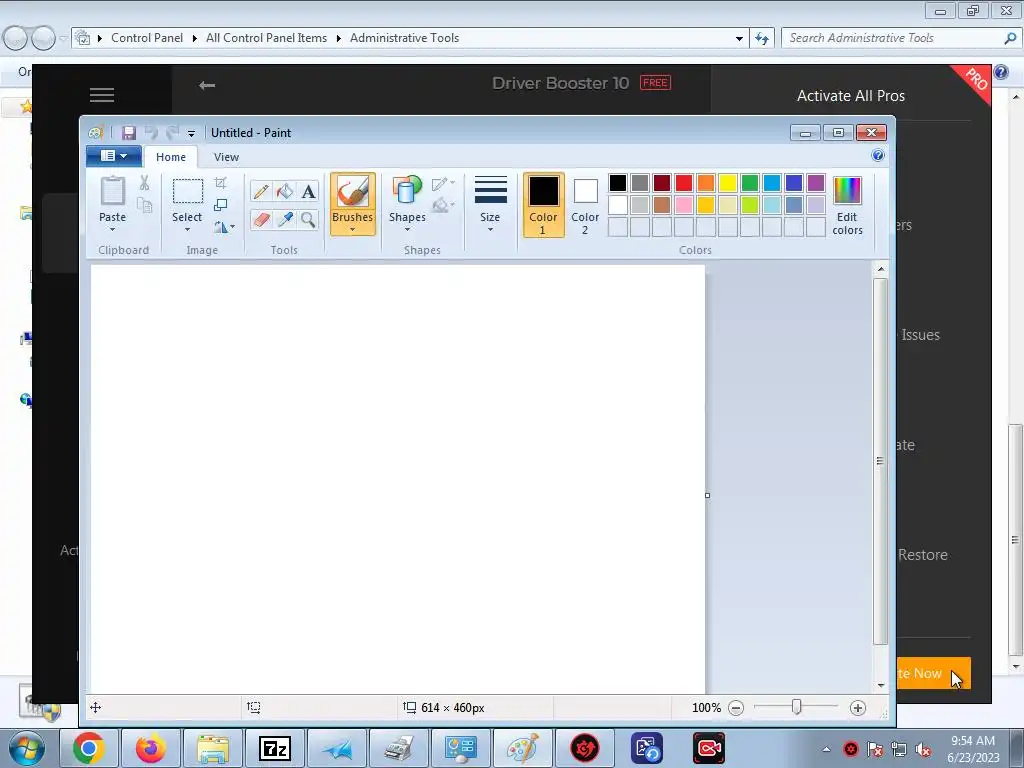Click the Paint Help question mark icon
The height and width of the screenshot is (768, 1024).
tap(878, 155)
